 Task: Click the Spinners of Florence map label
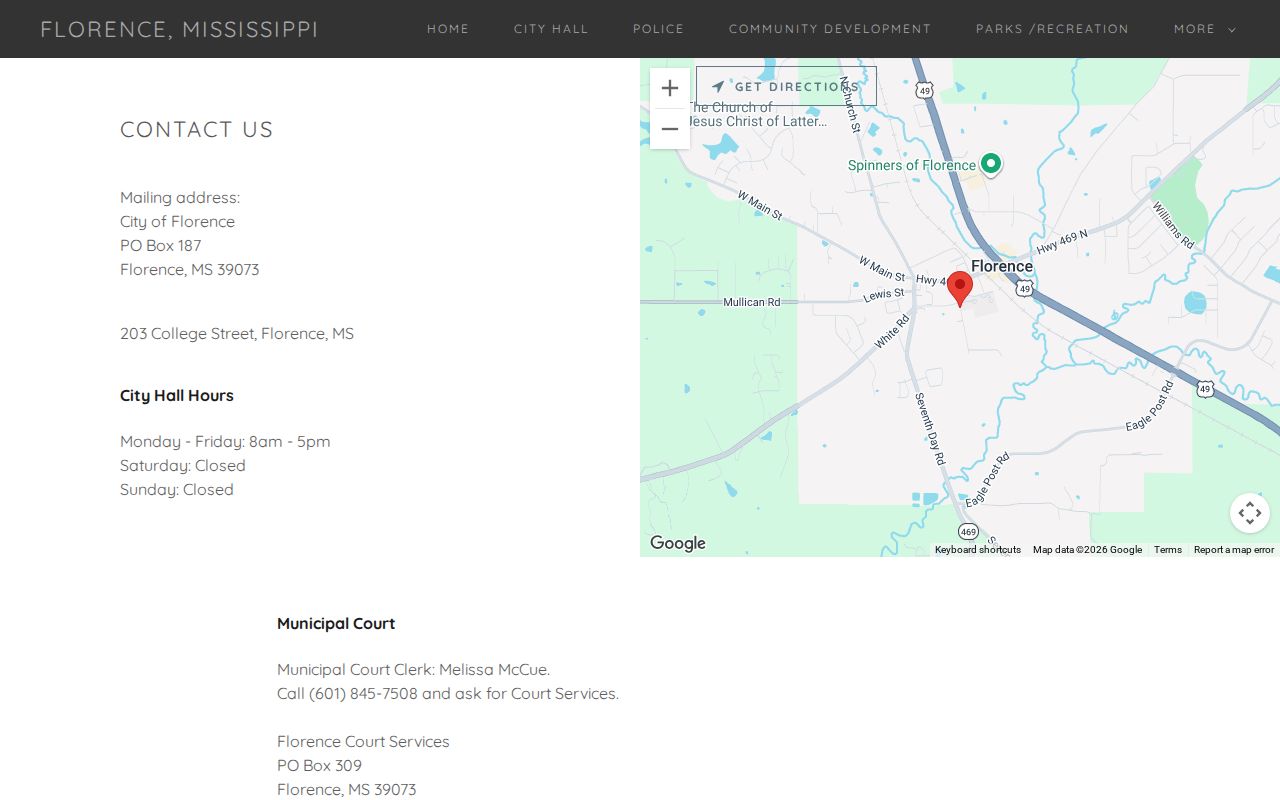[912, 165]
